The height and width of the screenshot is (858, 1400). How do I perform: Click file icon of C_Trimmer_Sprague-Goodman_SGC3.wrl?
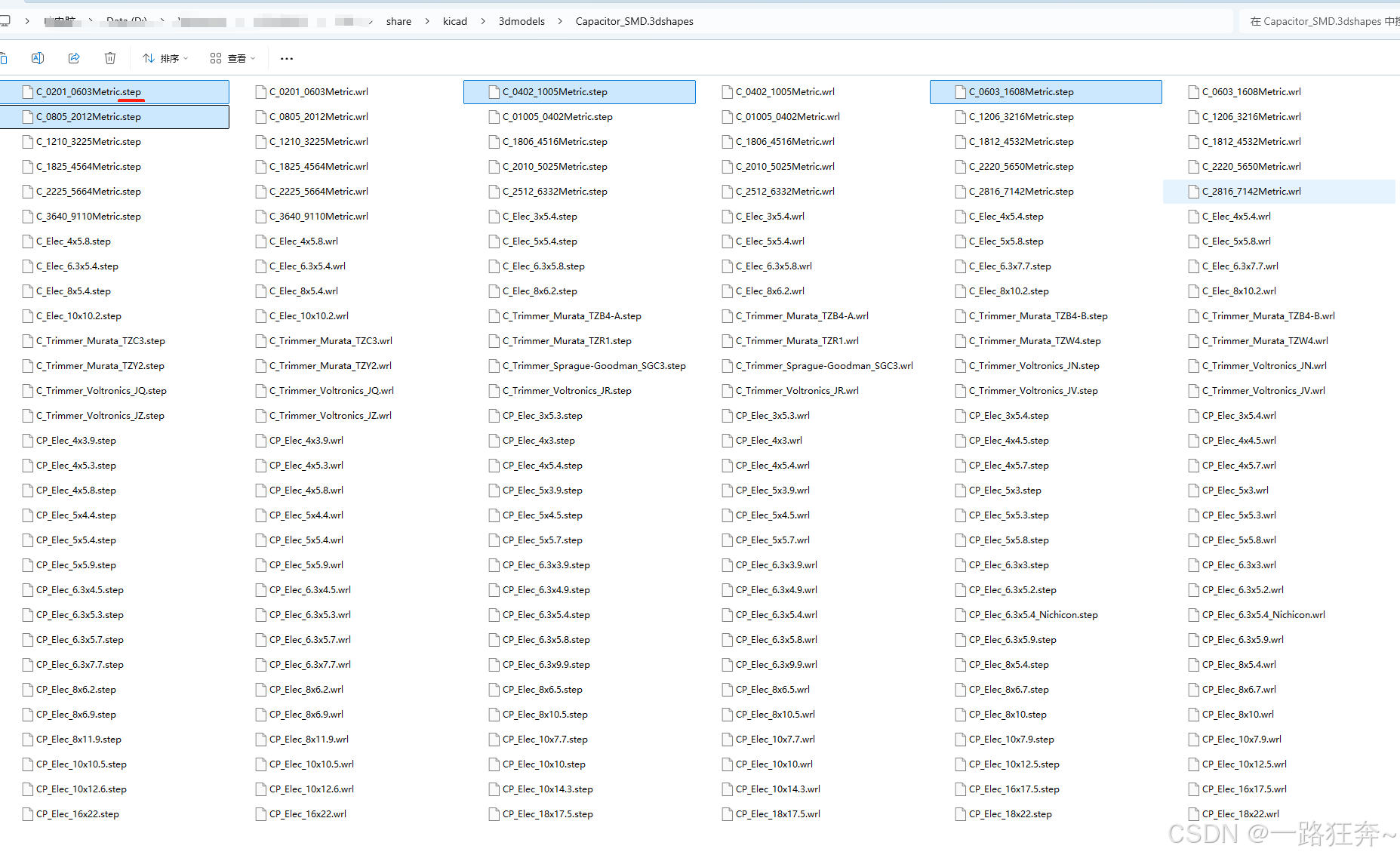[728, 366]
